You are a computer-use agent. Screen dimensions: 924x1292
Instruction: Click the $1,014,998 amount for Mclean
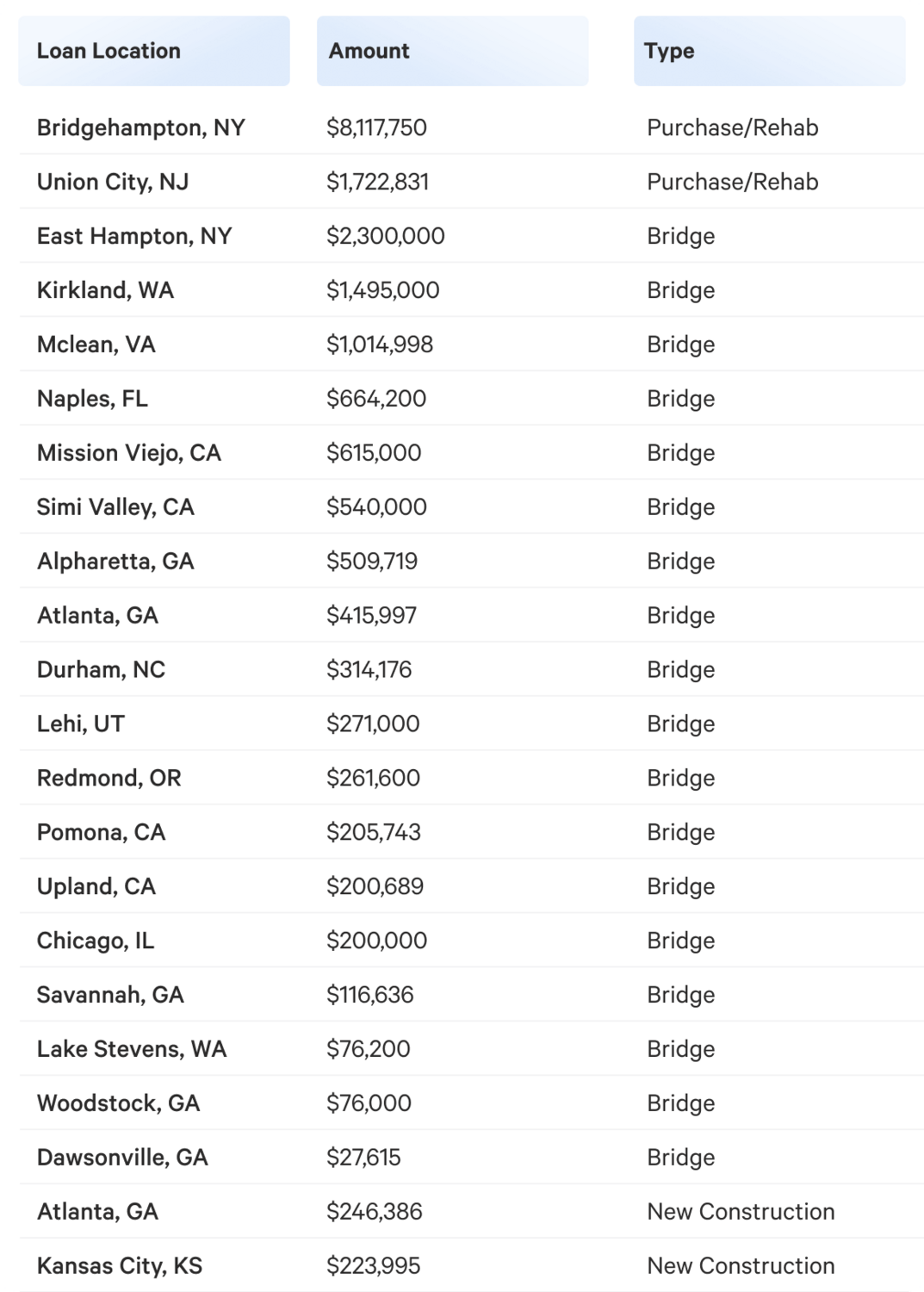click(380, 345)
